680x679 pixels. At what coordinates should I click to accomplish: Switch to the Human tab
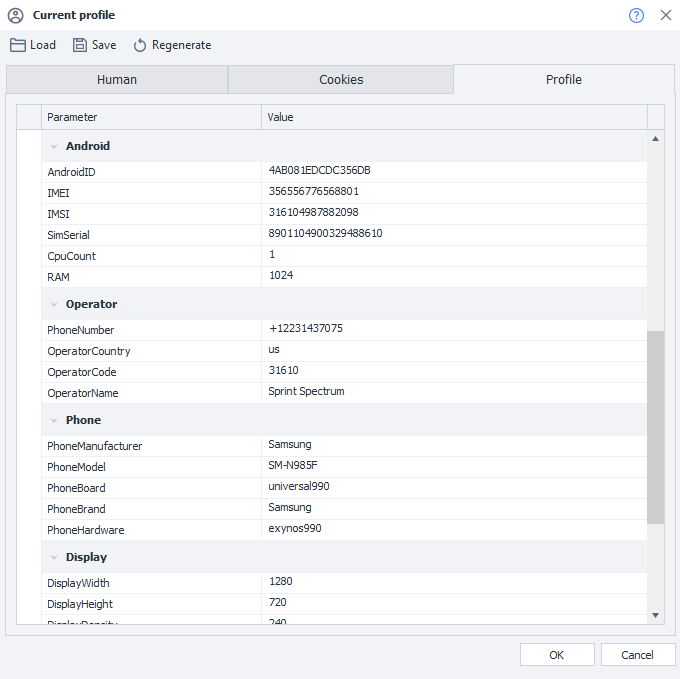coord(117,80)
